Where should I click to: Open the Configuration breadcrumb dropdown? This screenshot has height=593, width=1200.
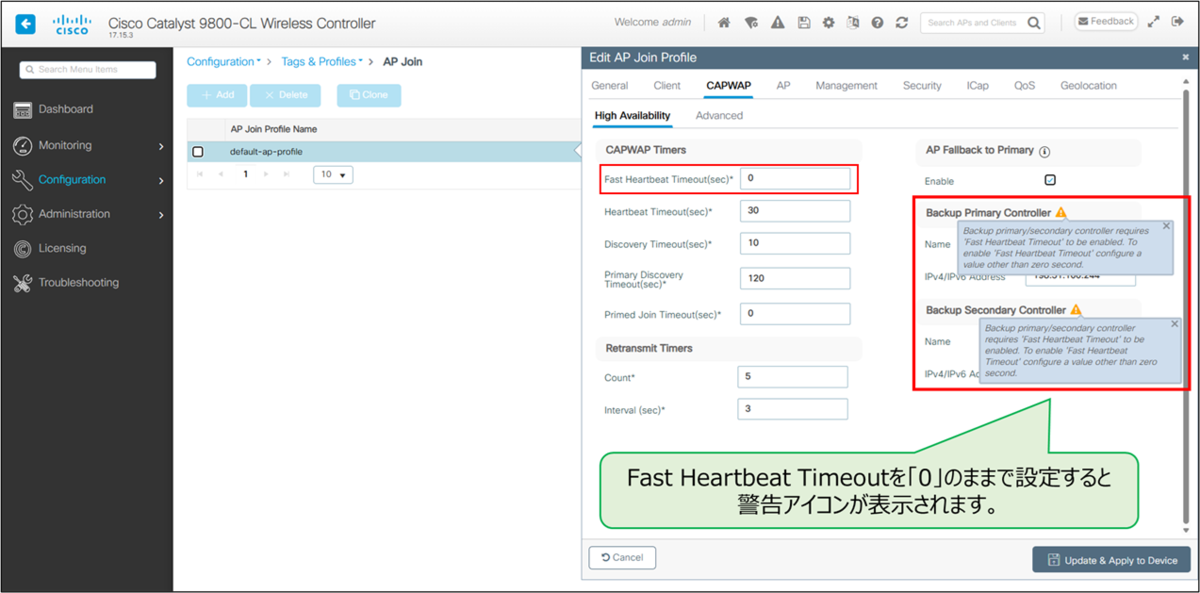[x=223, y=62]
